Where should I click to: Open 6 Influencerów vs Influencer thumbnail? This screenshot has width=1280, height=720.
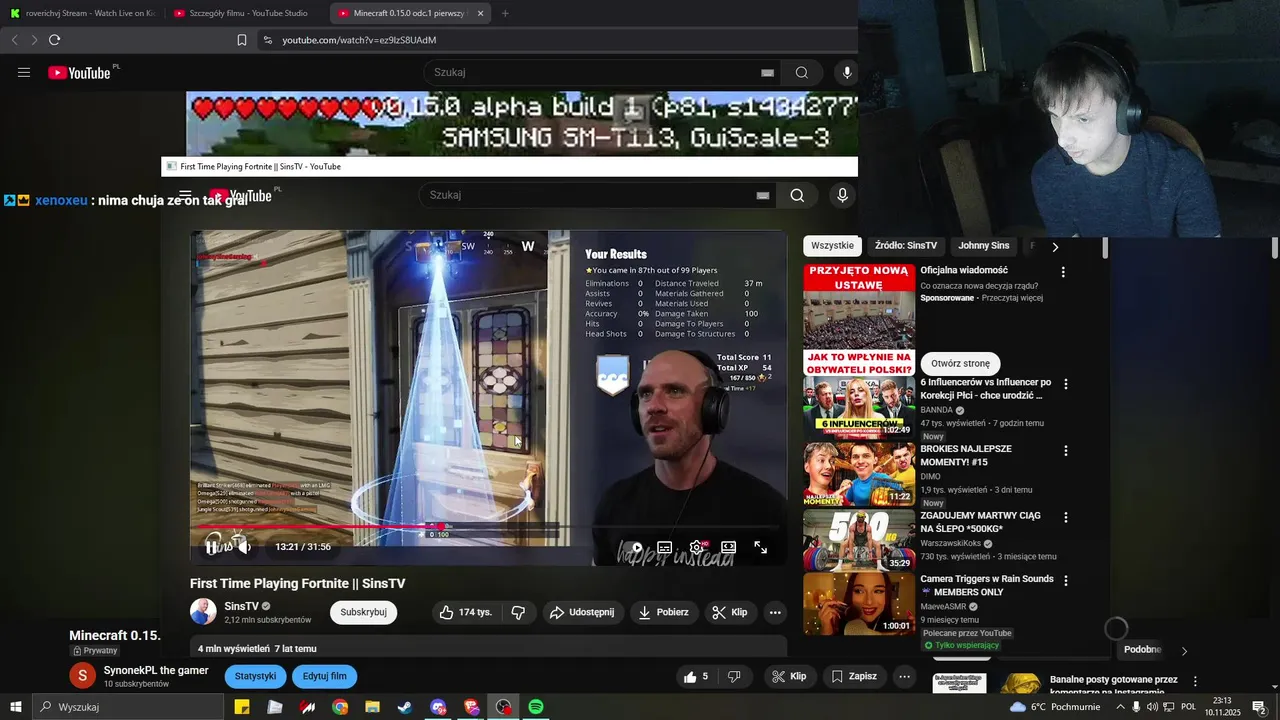pyautogui.click(x=859, y=408)
